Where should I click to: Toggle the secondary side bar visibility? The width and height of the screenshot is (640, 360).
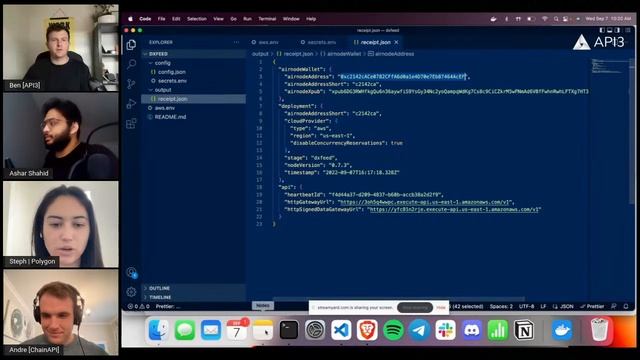click(618, 30)
